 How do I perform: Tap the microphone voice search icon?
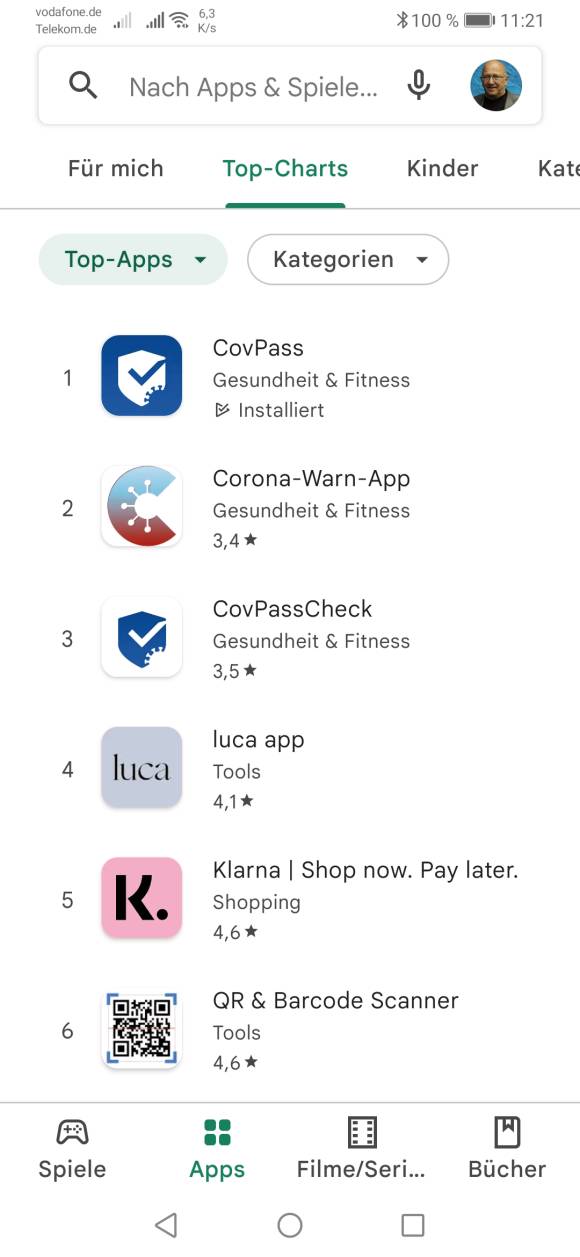[419, 86]
